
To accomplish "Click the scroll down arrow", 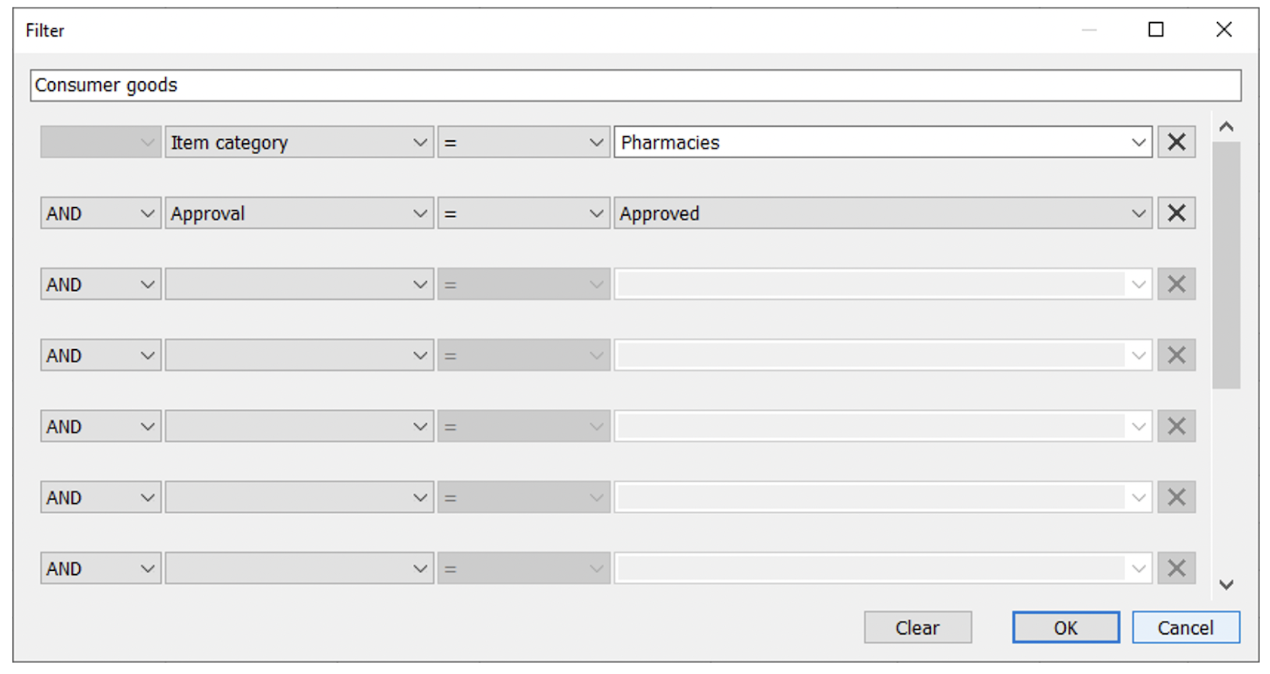I will [1226, 585].
